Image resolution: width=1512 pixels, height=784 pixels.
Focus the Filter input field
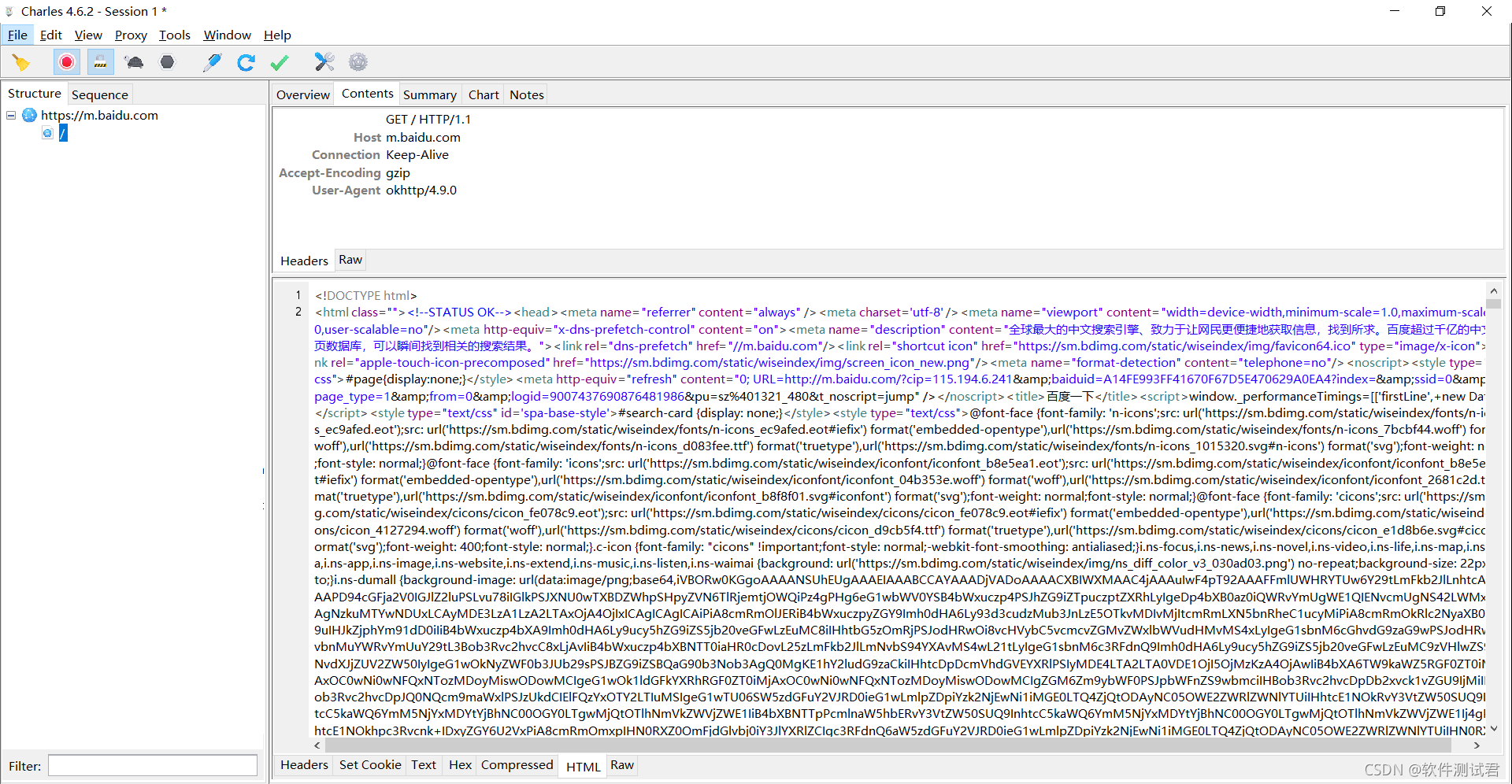point(153,765)
